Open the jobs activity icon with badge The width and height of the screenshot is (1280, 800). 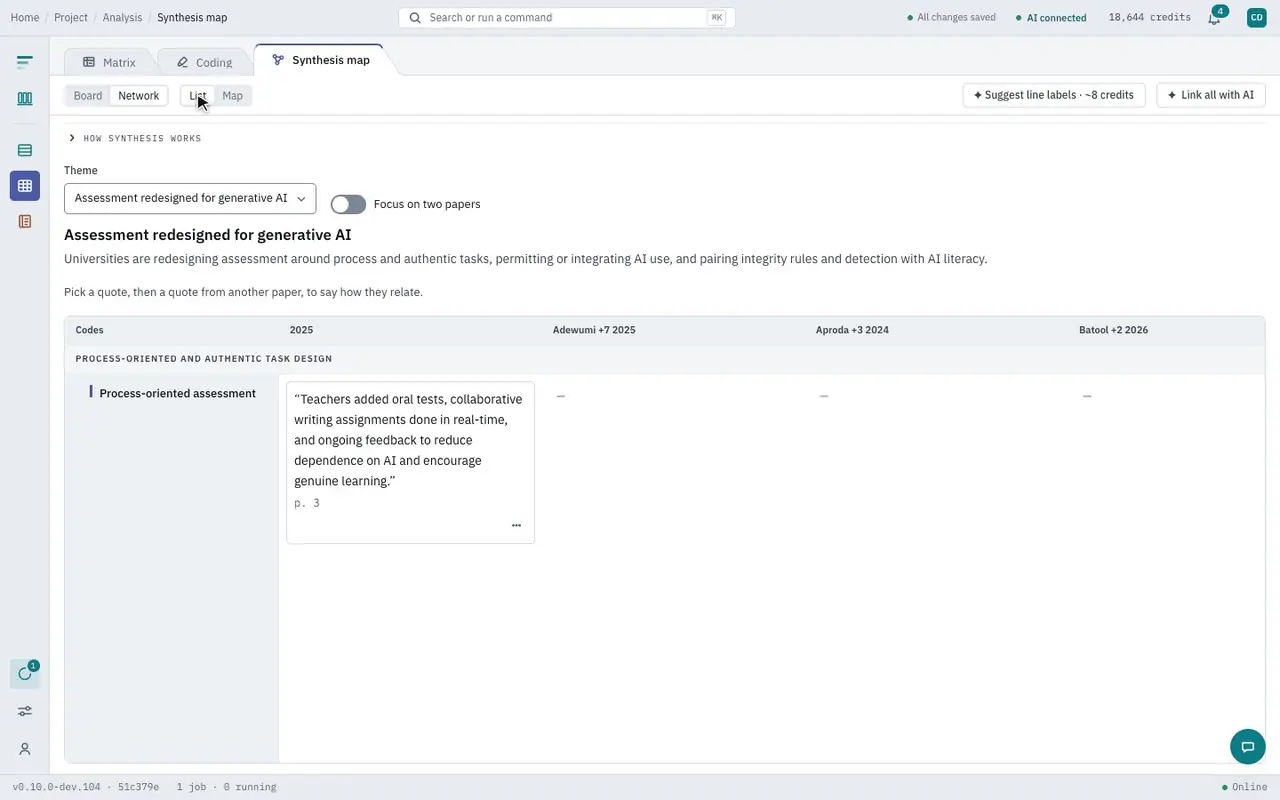[x=25, y=673]
